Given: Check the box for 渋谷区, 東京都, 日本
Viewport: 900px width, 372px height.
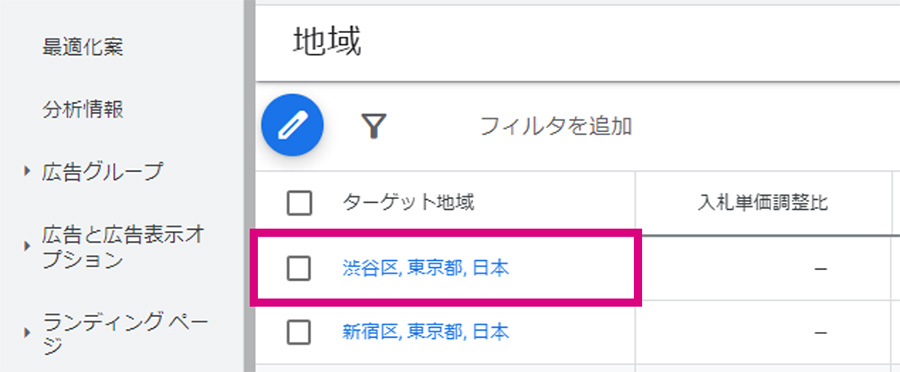Looking at the screenshot, I should tap(298, 268).
